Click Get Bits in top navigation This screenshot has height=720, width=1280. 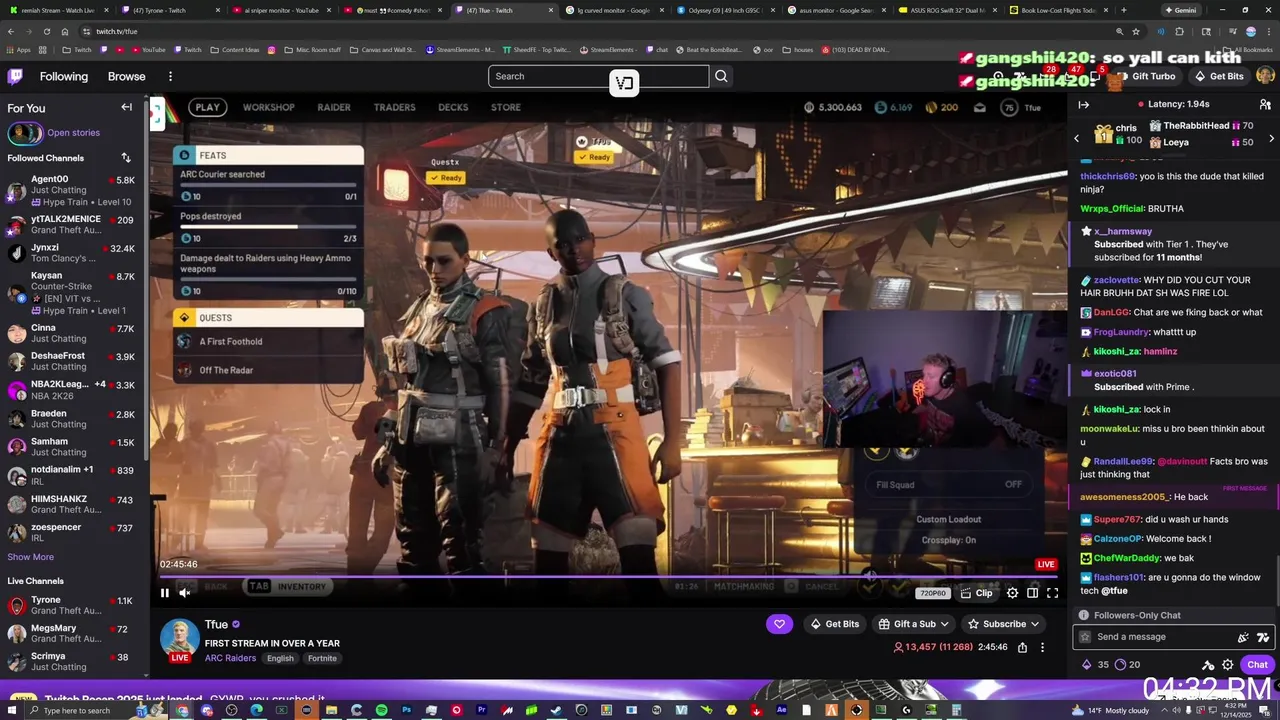[x=1218, y=76]
